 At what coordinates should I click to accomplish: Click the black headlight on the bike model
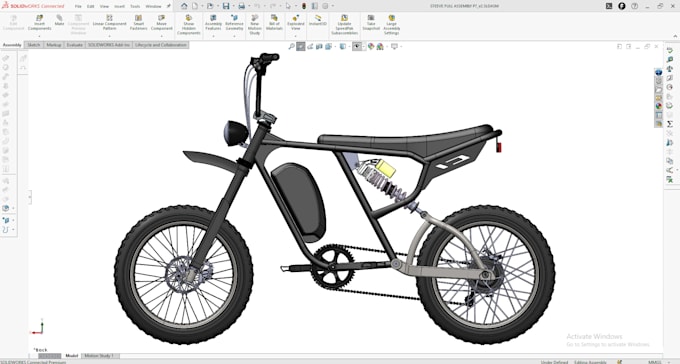coord(235,133)
